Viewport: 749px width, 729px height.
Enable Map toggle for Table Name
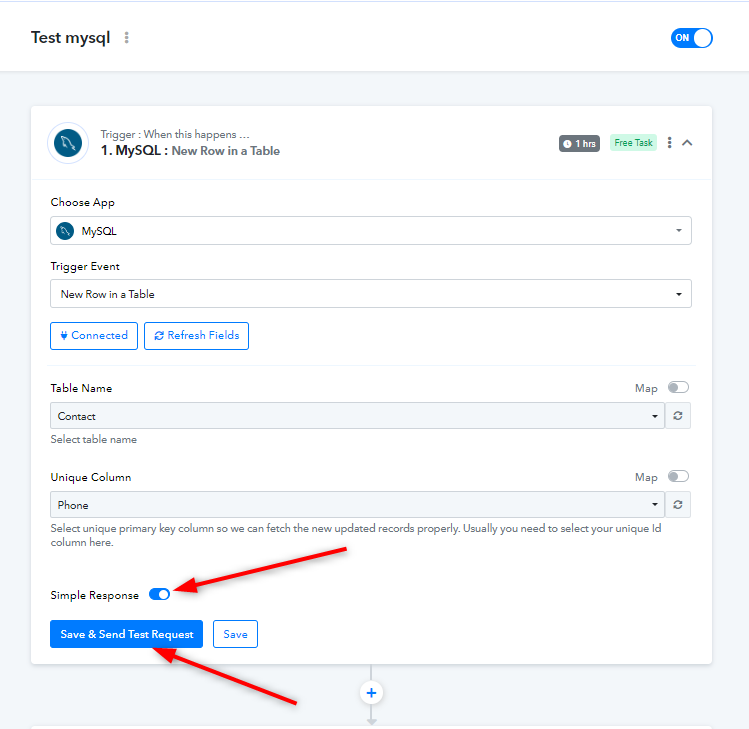[x=678, y=387]
